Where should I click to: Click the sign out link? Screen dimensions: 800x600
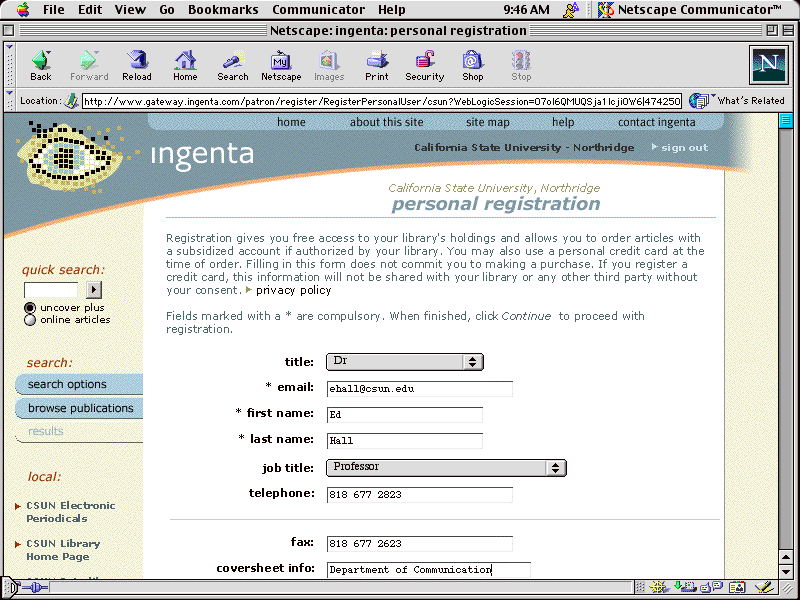click(x=680, y=147)
